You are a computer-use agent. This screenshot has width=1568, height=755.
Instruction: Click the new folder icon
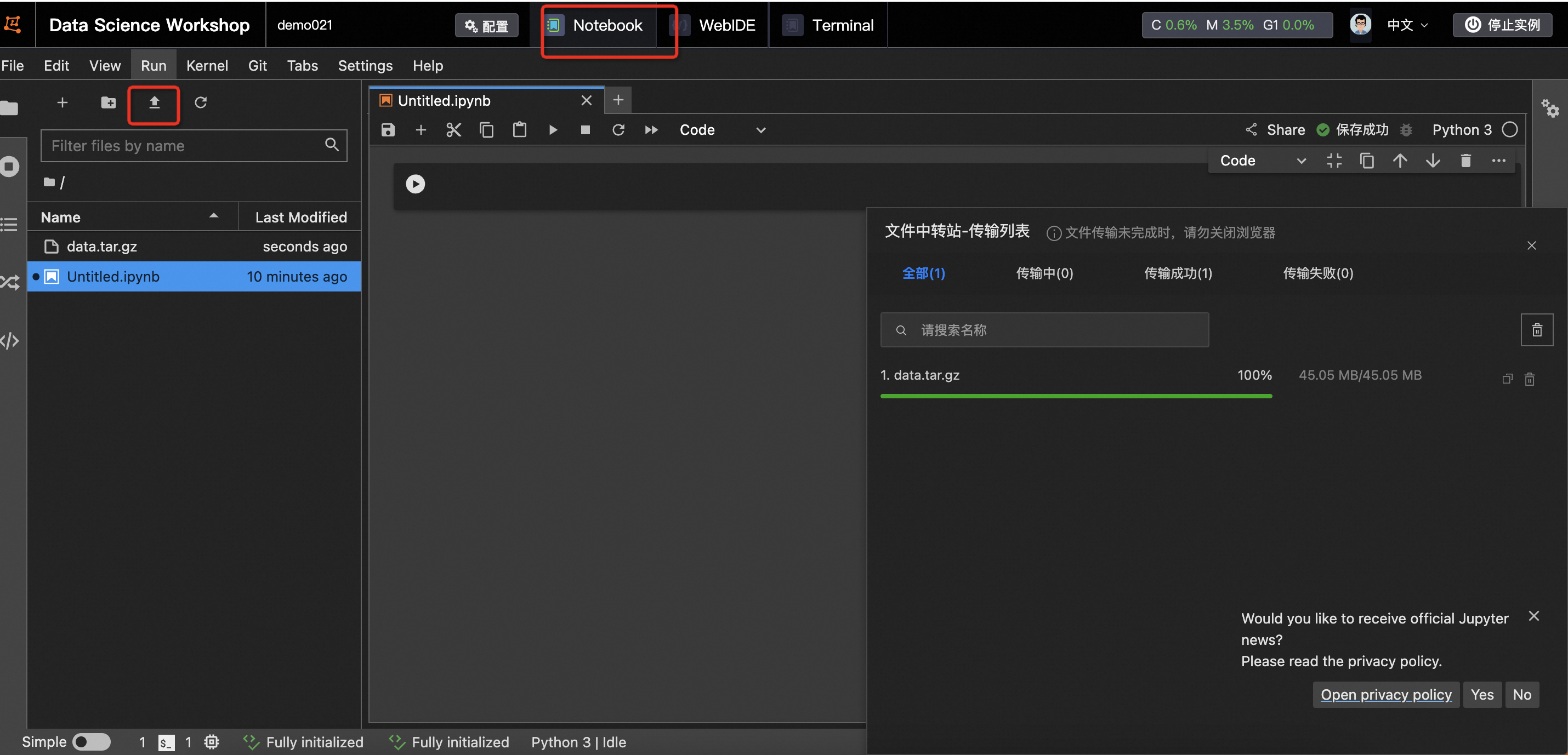tap(109, 103)
